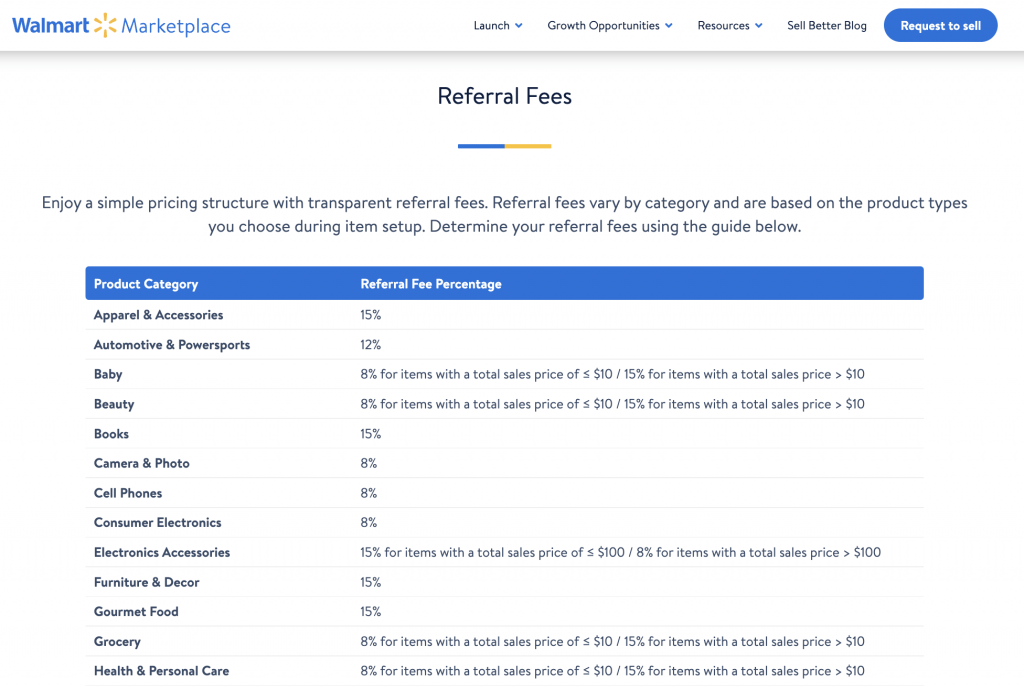Screen dimensions: 1024x690
Task: Select the Consumer Electronics row
Action: [x=157, y=522]
